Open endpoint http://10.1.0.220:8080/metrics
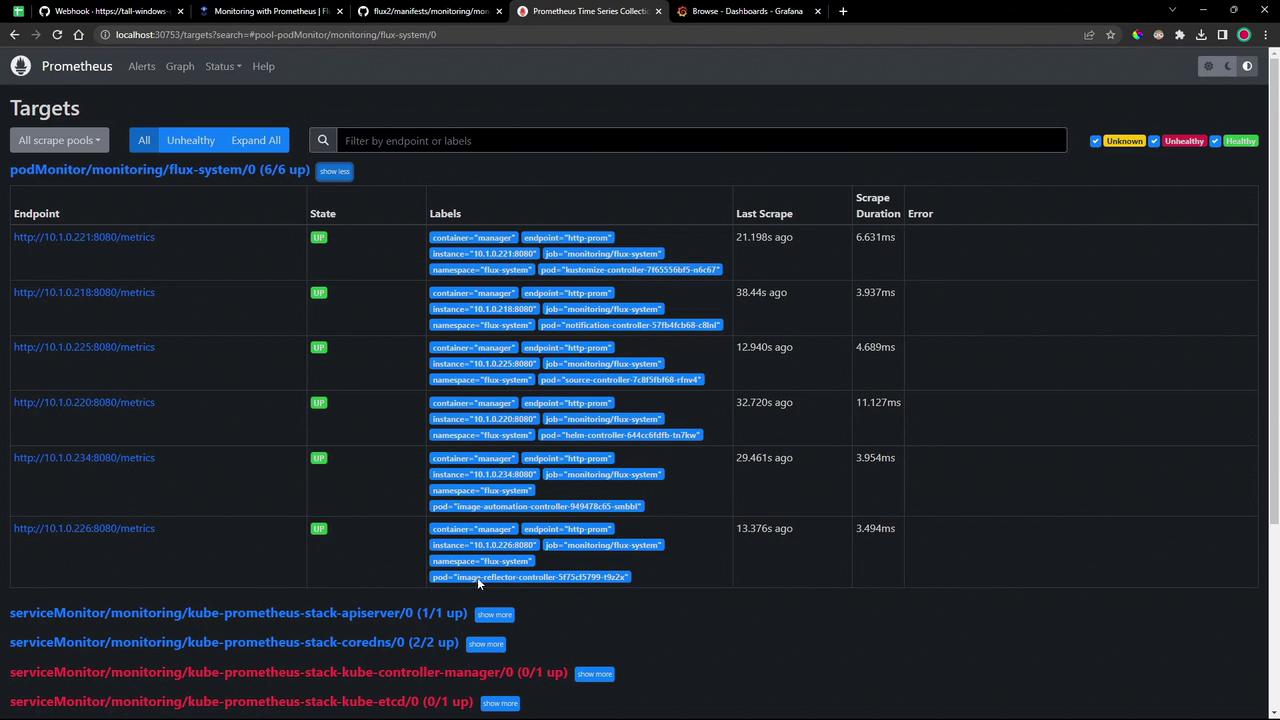 click(x=84, y=402)
